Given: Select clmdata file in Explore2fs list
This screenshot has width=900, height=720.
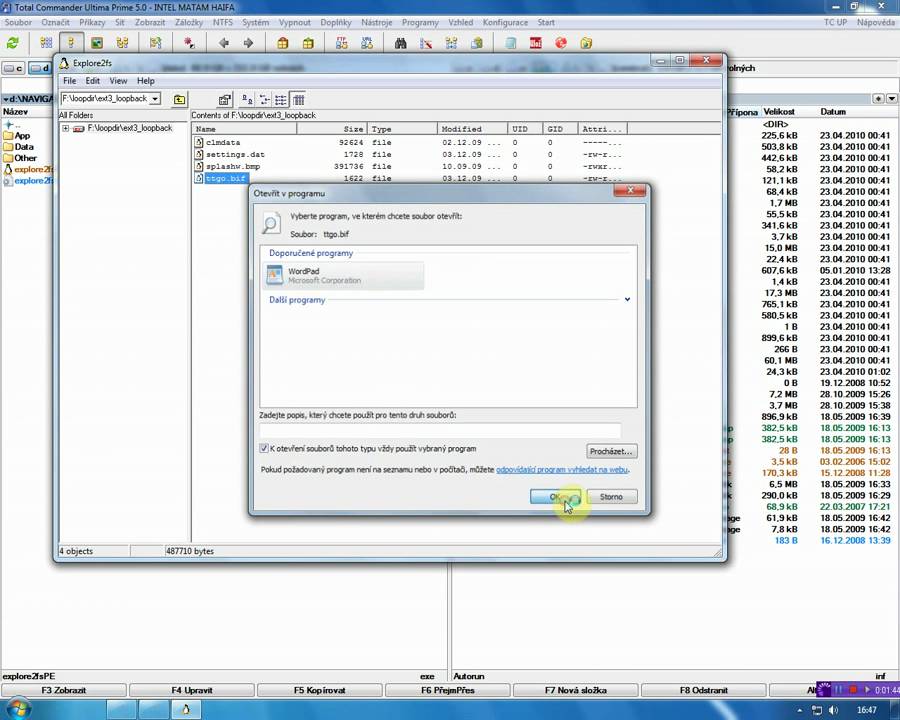Looking at the screenshot, I should click(223, 142).
